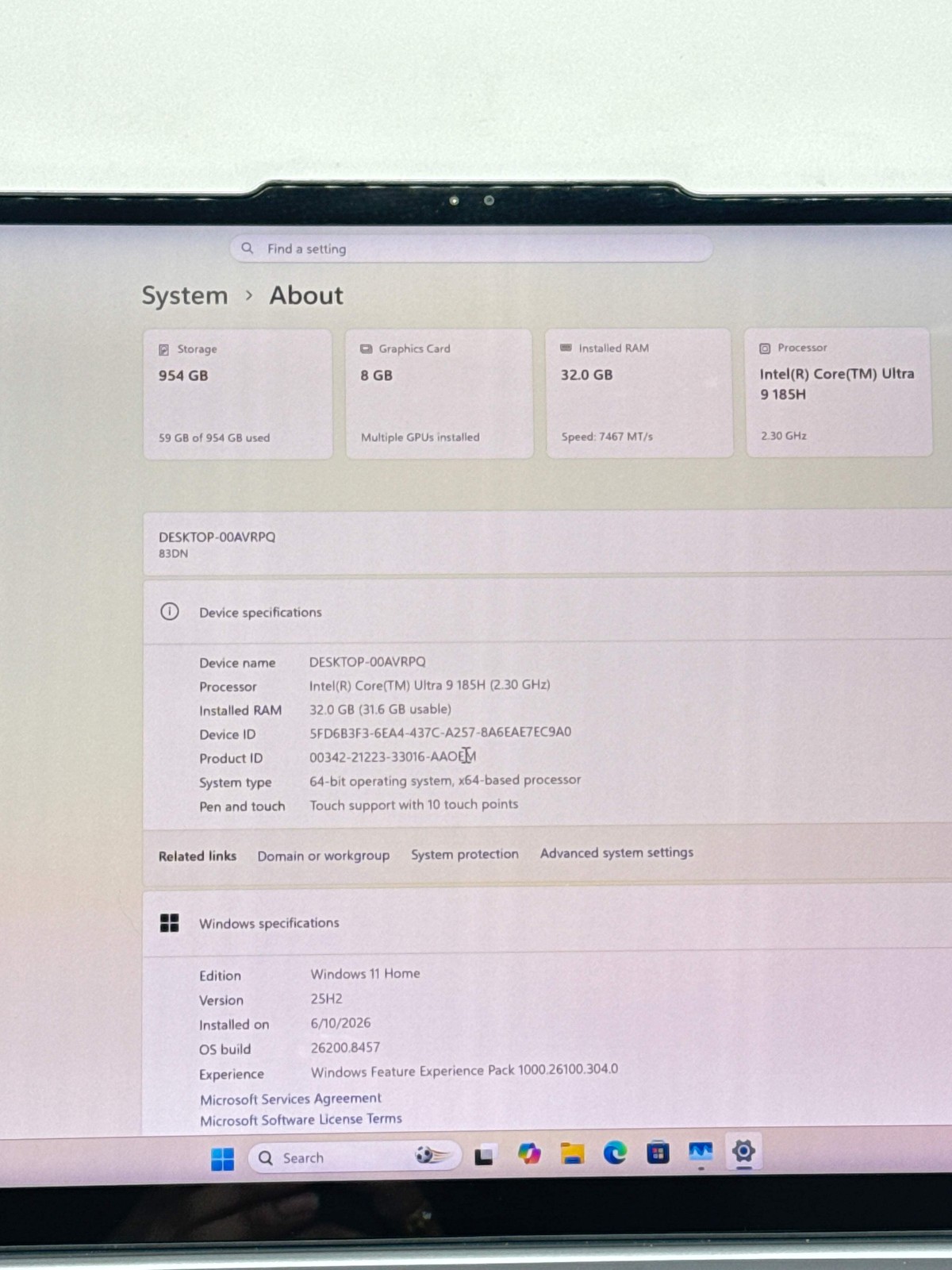The image size is (952, 1270).
Task: Click the Windows specifications logo icon
Action: tap(170, 922)
